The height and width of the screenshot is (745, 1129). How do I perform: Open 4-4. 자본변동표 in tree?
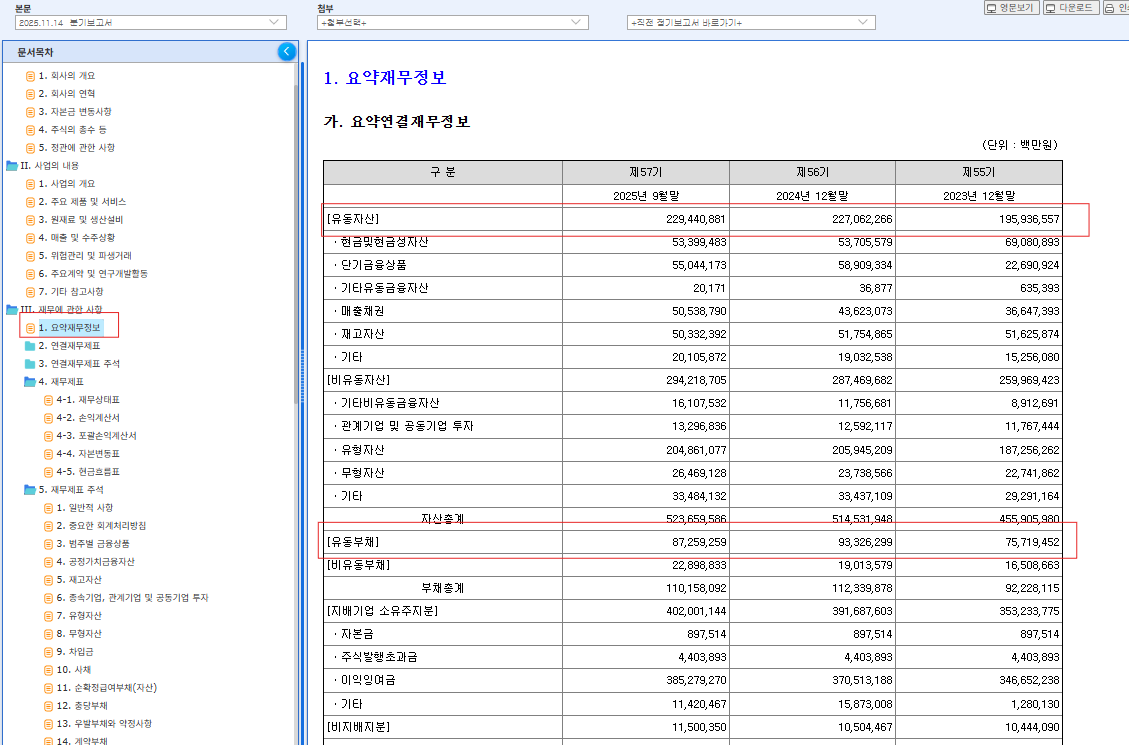[x=88, y=453]
